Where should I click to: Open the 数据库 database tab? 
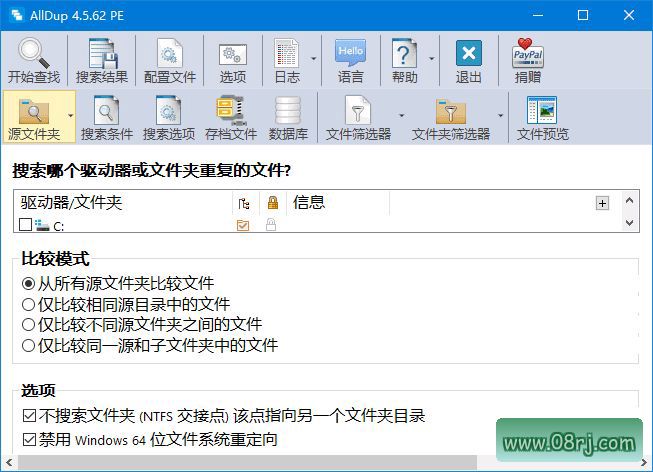pos(288,117)
